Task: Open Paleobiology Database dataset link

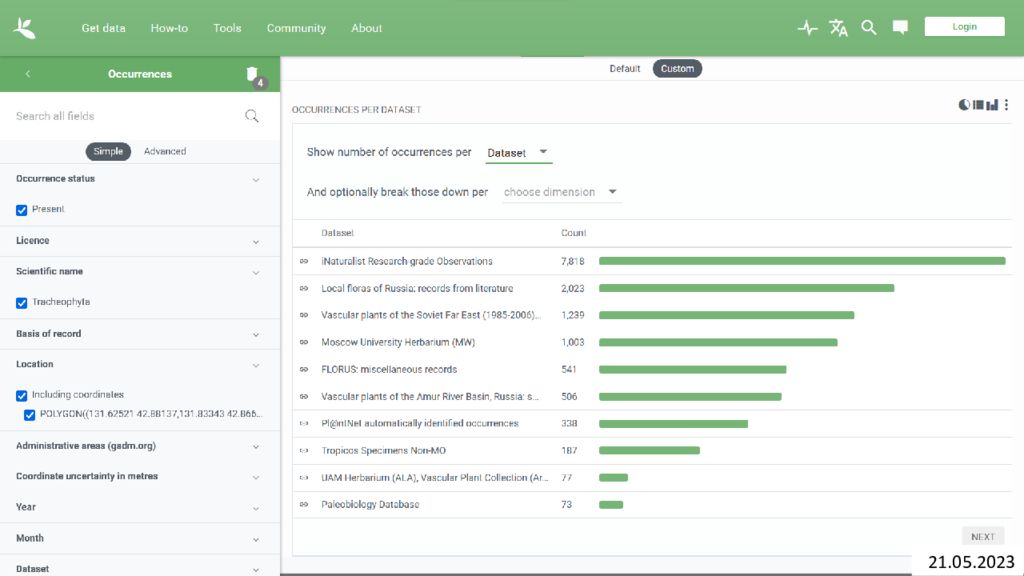Action: coord(370,504)
